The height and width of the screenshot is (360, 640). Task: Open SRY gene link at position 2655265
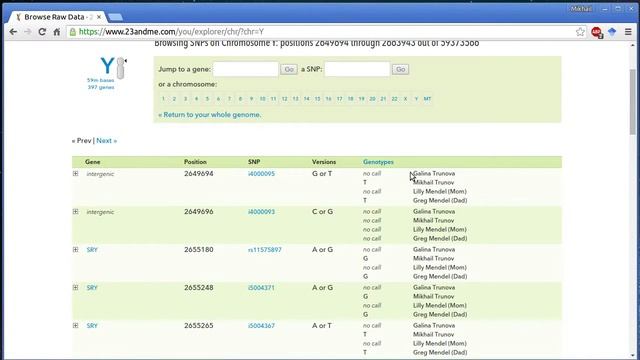(x=92, y=325)
